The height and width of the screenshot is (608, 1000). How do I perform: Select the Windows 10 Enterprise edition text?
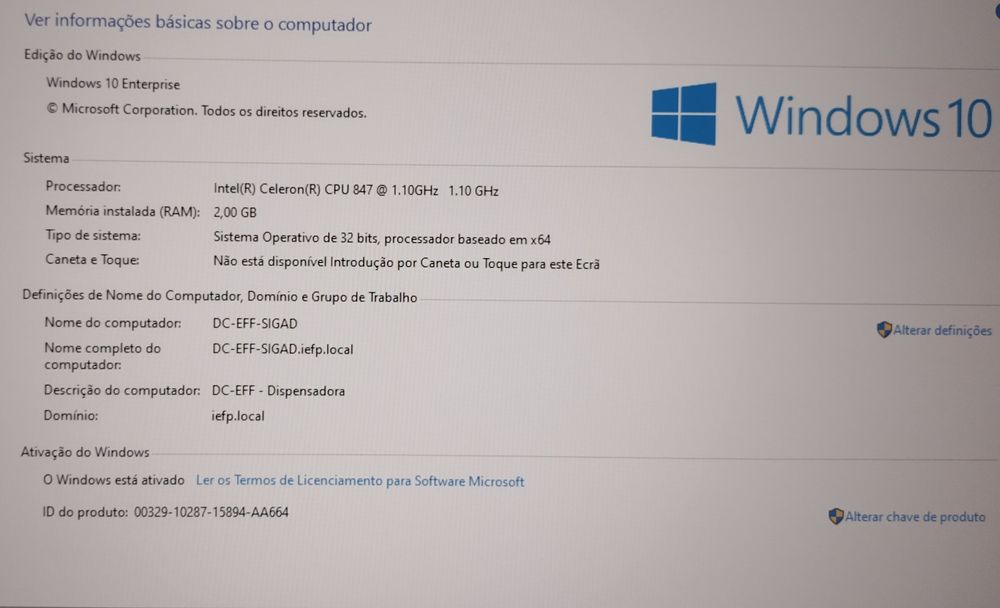(113, 84)
